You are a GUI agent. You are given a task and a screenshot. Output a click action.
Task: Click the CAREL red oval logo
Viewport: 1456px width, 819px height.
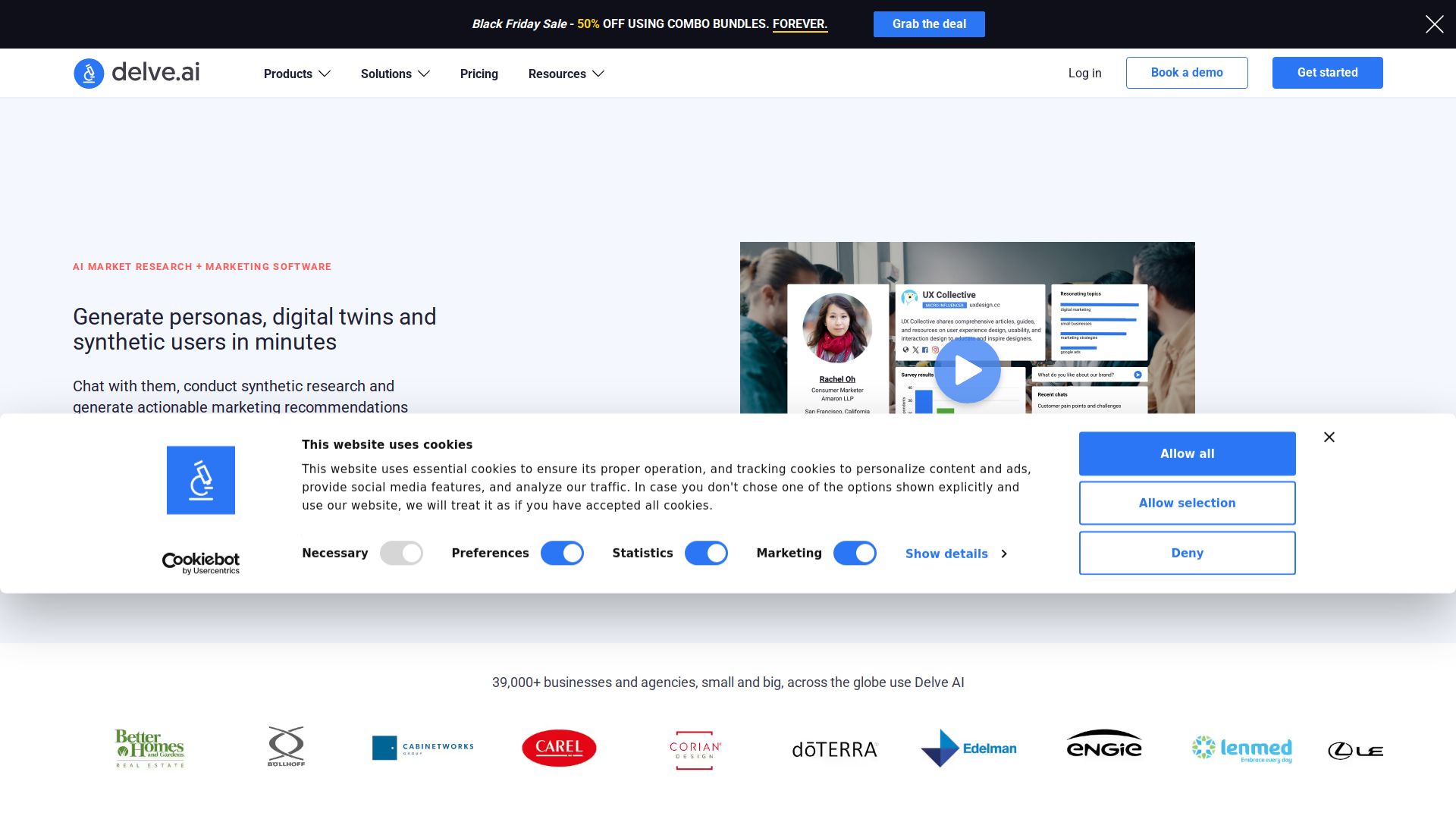[x=559, y=748]
